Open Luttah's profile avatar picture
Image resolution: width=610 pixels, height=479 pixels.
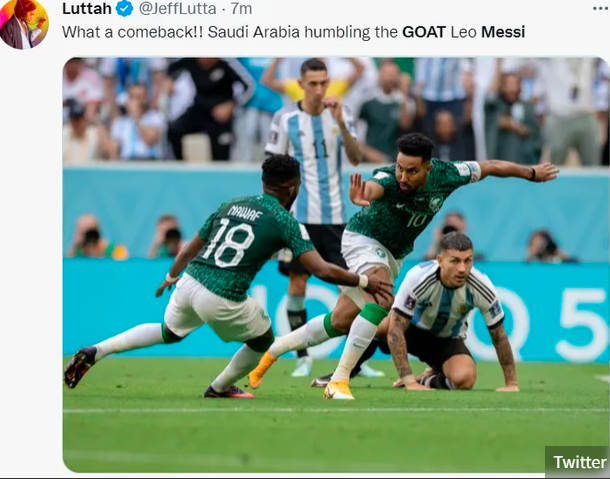24,24
